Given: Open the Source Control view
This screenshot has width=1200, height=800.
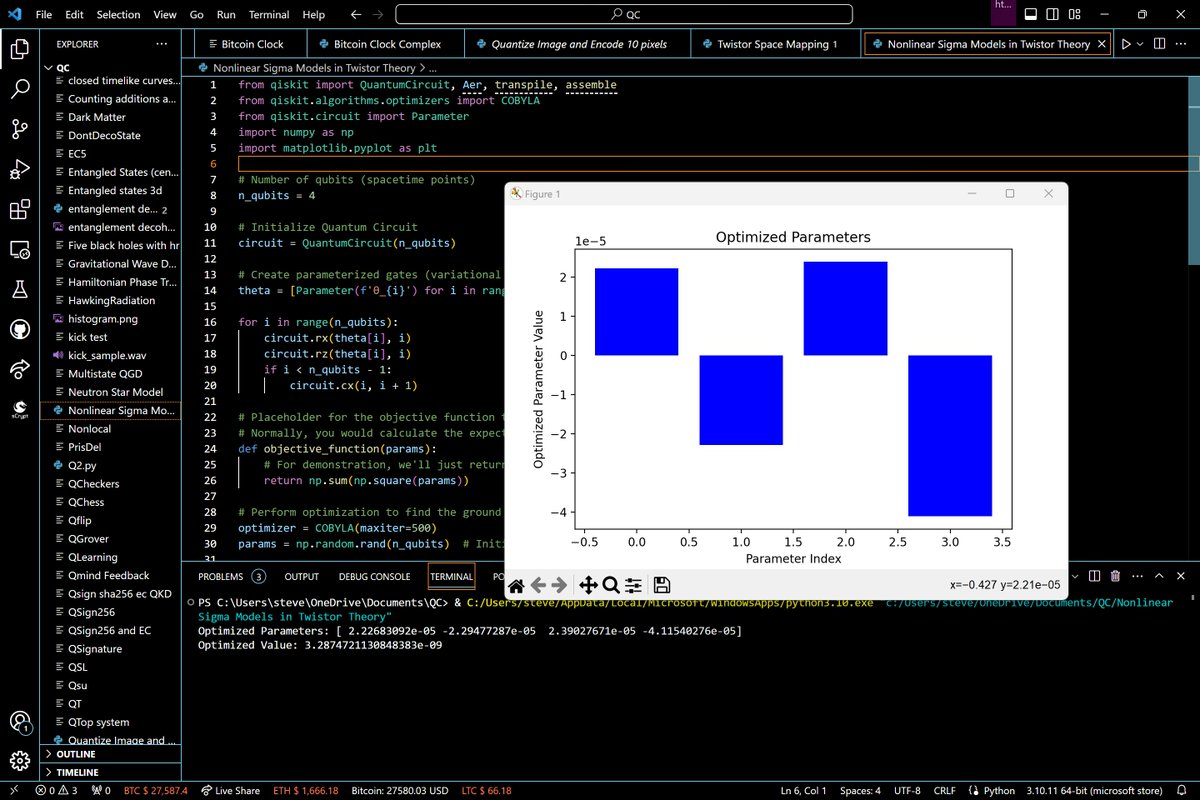Looking at the screenshot, I should click(19, 129).
